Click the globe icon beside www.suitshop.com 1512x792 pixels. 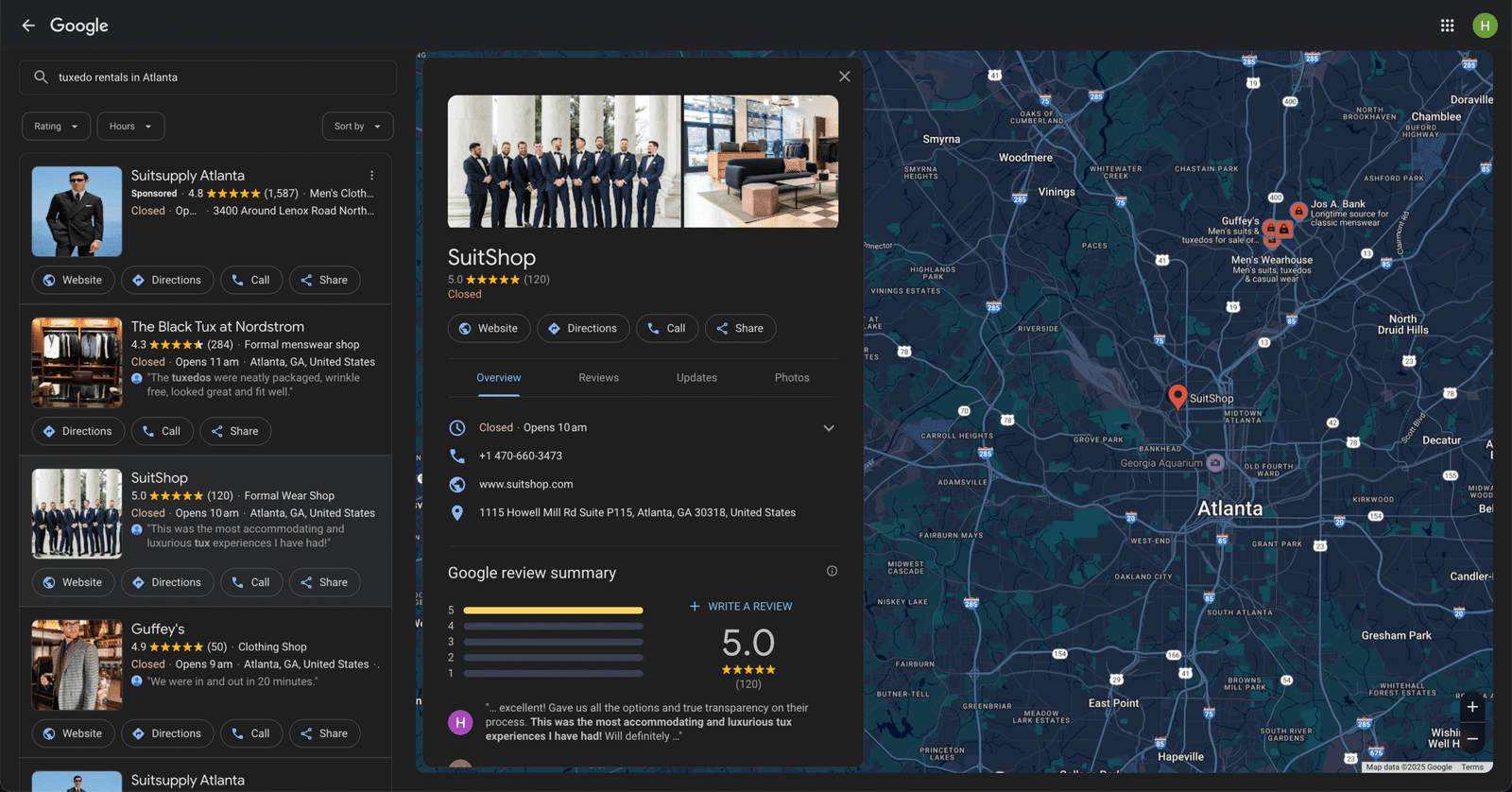click(x=457, y=484)
